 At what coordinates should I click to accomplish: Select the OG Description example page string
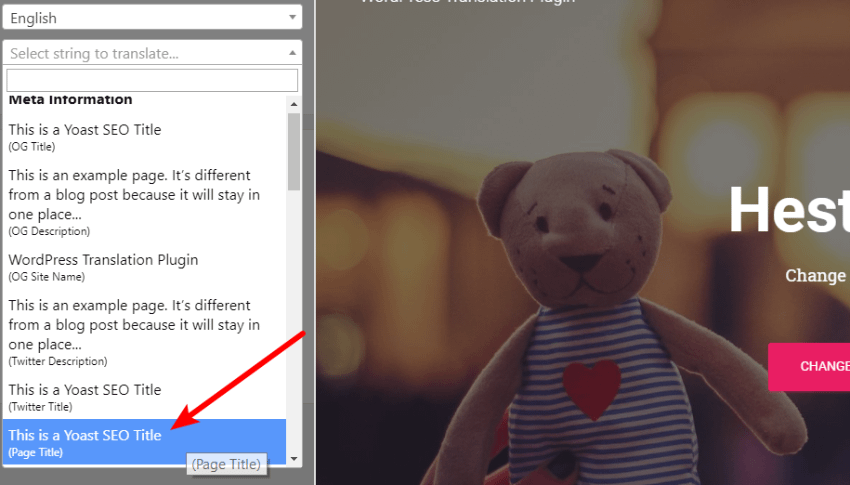pyautogui.click(x=144, y=202)
